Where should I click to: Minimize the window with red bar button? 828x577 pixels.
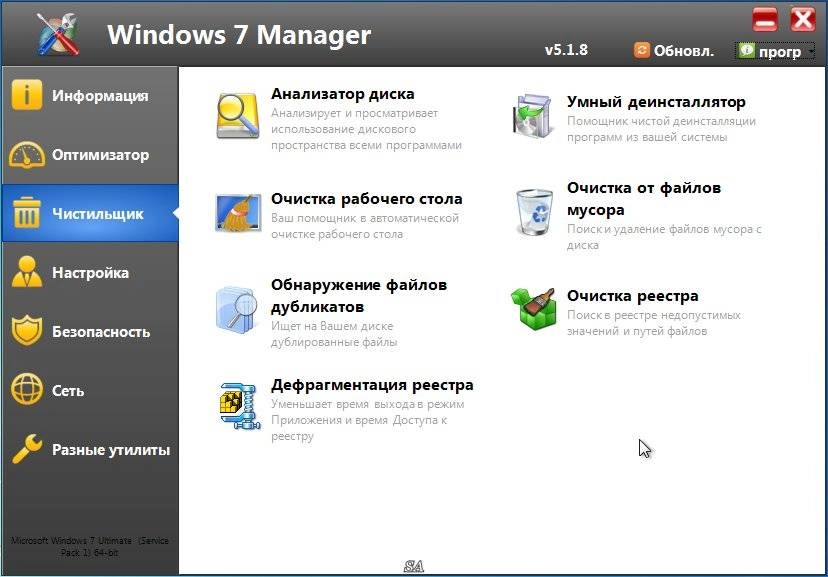764,20
